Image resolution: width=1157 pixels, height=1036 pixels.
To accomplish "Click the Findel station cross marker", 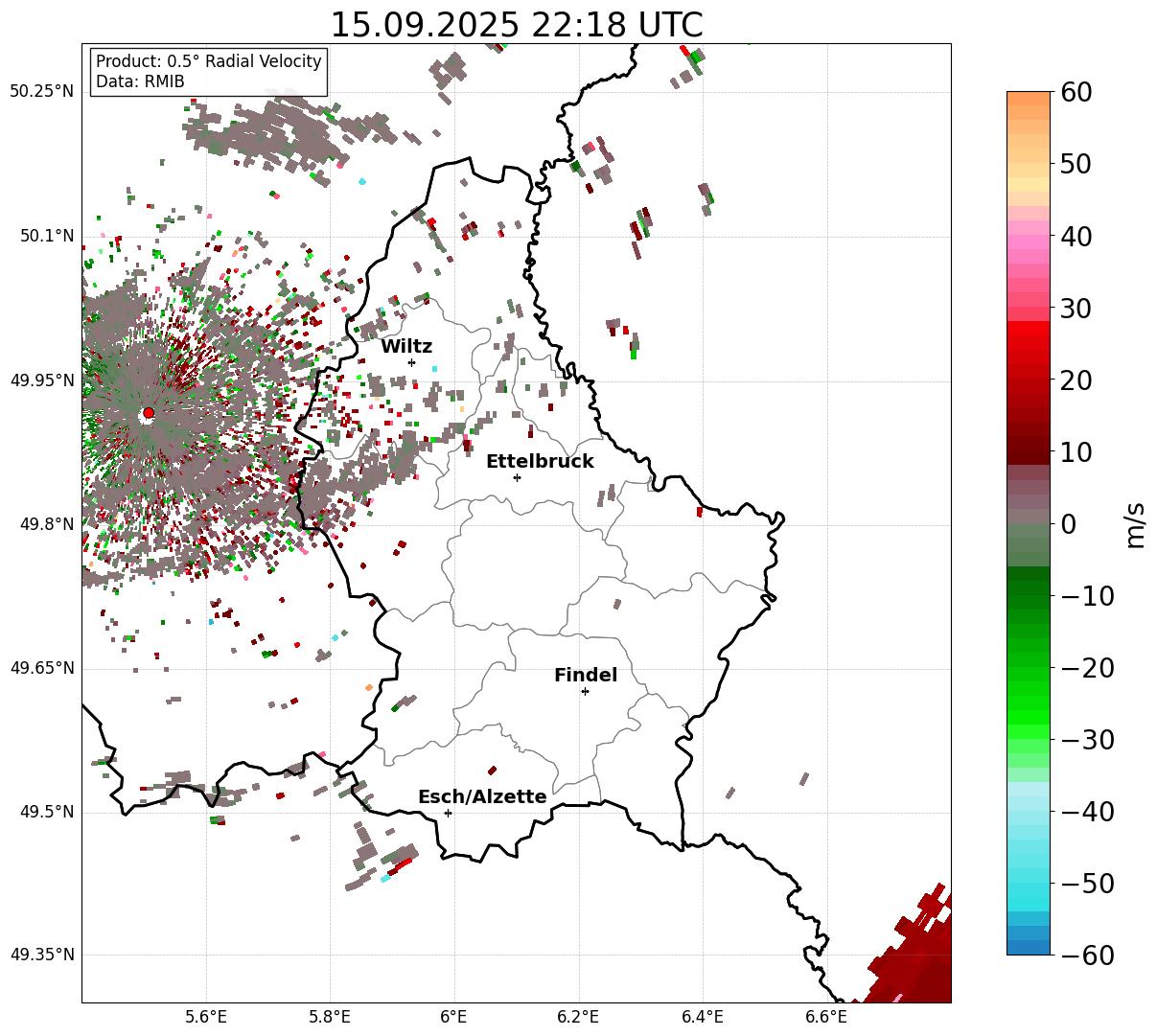I will click(x=585, y=691).
